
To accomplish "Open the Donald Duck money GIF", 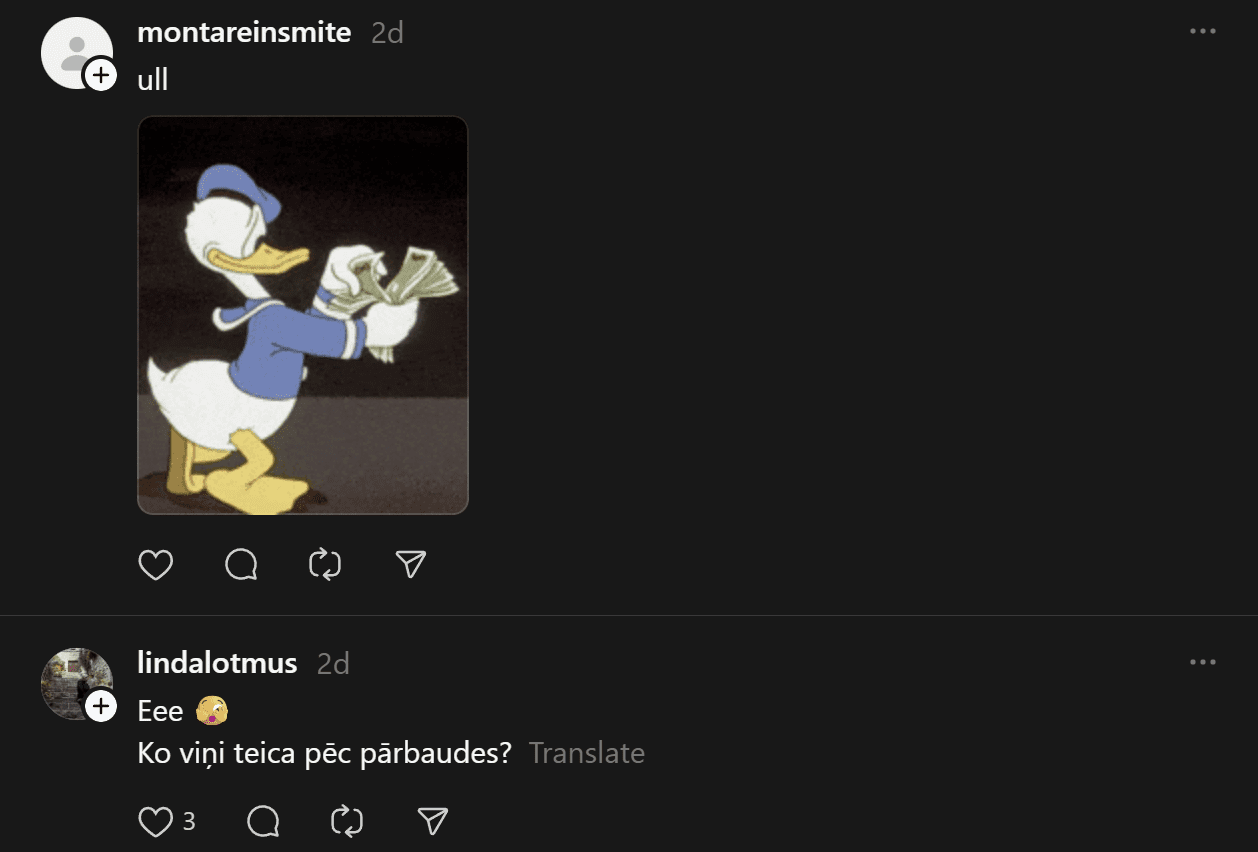I will click(303, 315).
